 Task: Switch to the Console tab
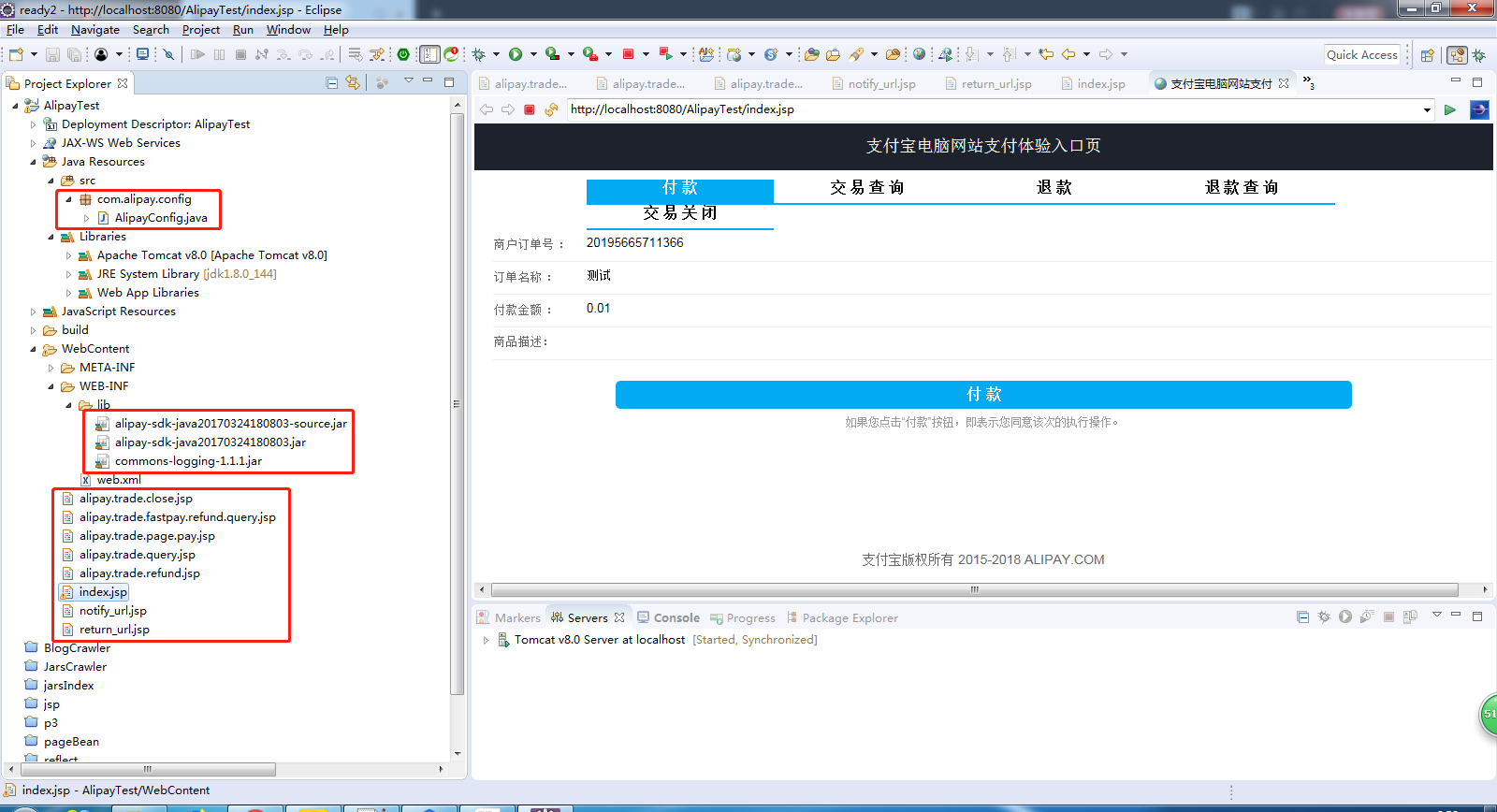pos(668,617)
